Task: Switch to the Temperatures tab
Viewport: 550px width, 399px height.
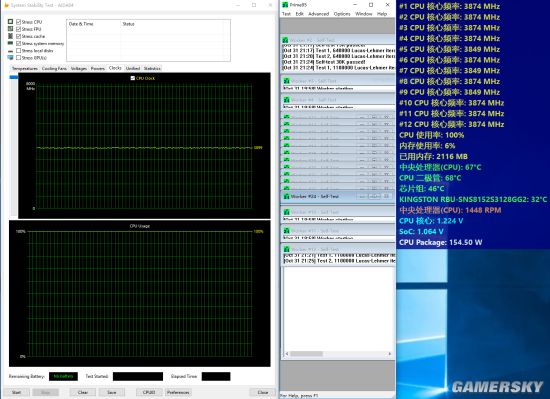Action: pos(25,68)
